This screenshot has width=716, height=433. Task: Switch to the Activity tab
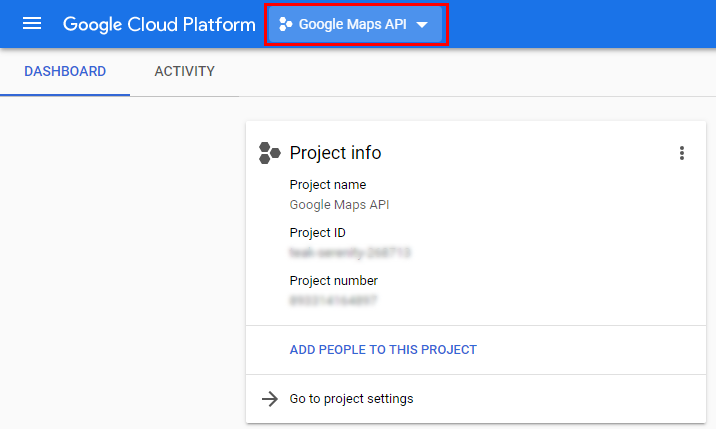click(184, 71)
